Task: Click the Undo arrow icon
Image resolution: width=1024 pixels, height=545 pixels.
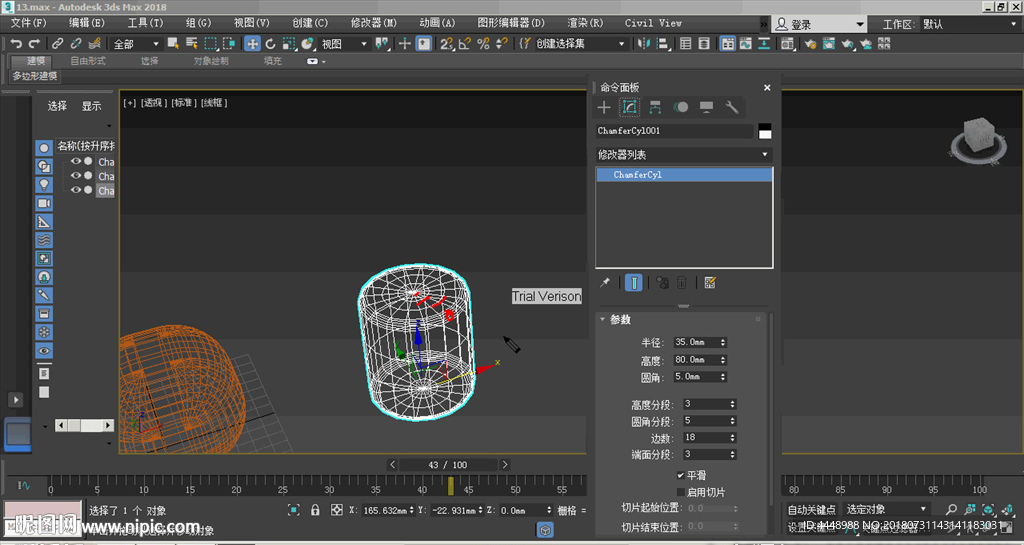Action: click(x=16, y=44)
